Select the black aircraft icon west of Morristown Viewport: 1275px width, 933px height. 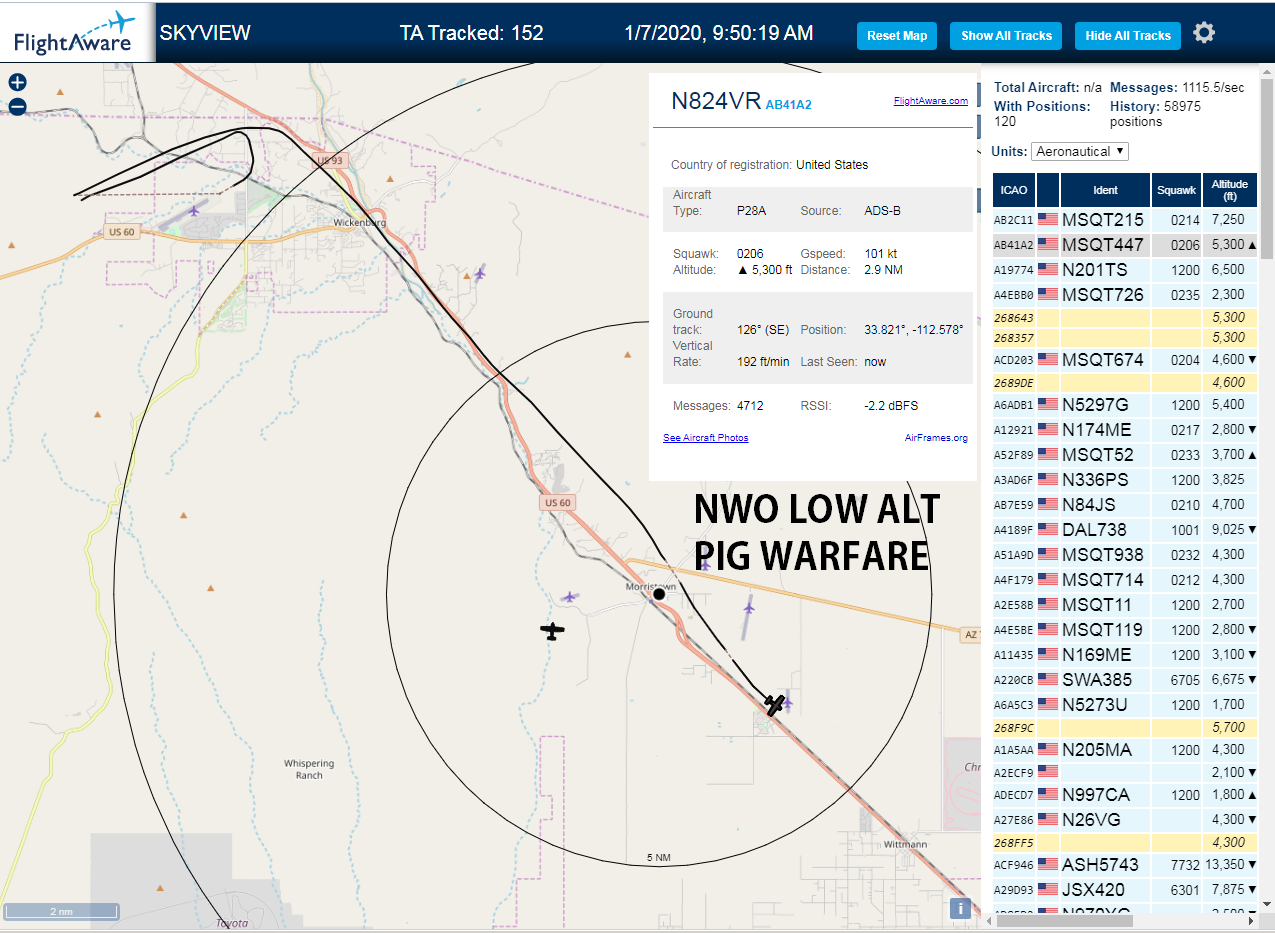point(552,630)
